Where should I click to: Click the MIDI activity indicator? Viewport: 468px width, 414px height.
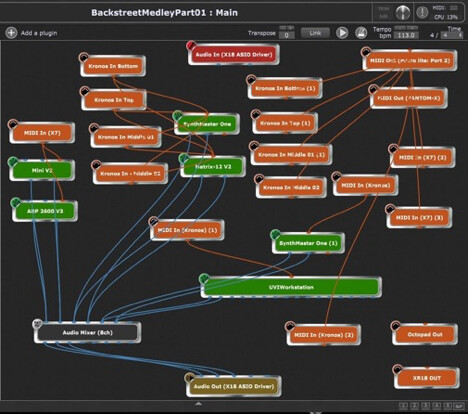coord(454,8)
